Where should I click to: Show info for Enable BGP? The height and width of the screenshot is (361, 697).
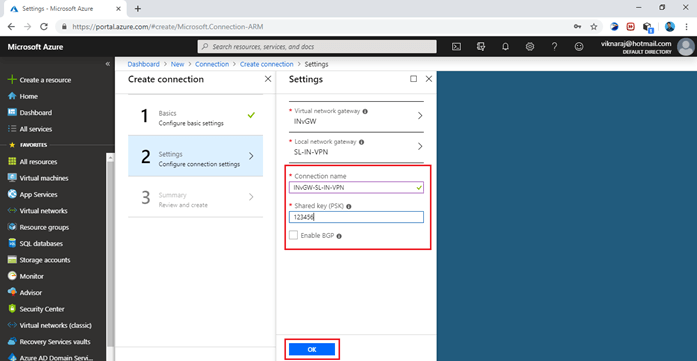339,236
